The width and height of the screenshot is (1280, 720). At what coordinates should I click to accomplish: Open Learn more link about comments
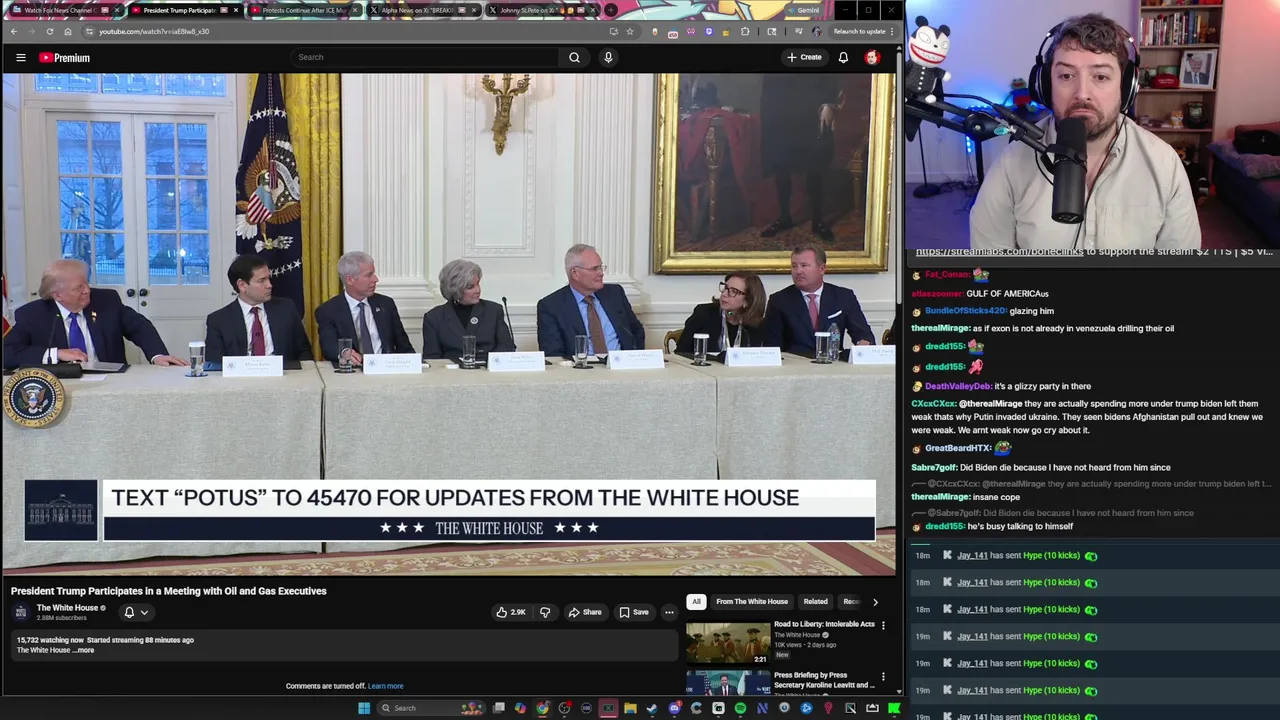(385, 686)
